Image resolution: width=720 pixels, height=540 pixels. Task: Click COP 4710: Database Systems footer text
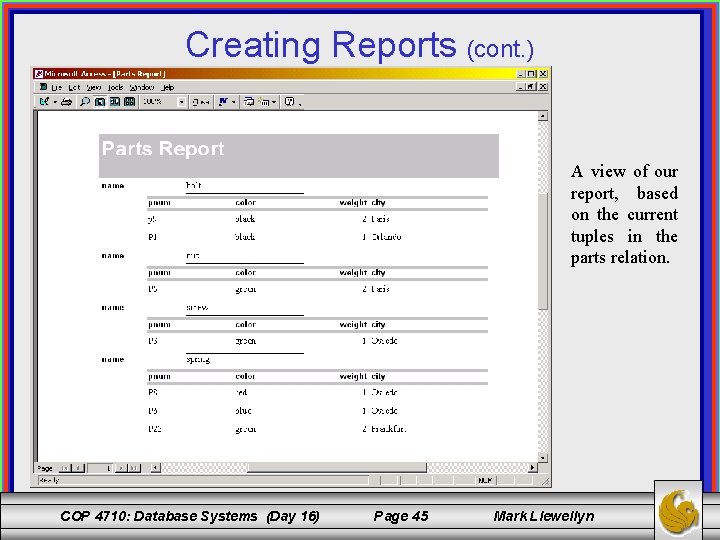[x=190, y=516]
